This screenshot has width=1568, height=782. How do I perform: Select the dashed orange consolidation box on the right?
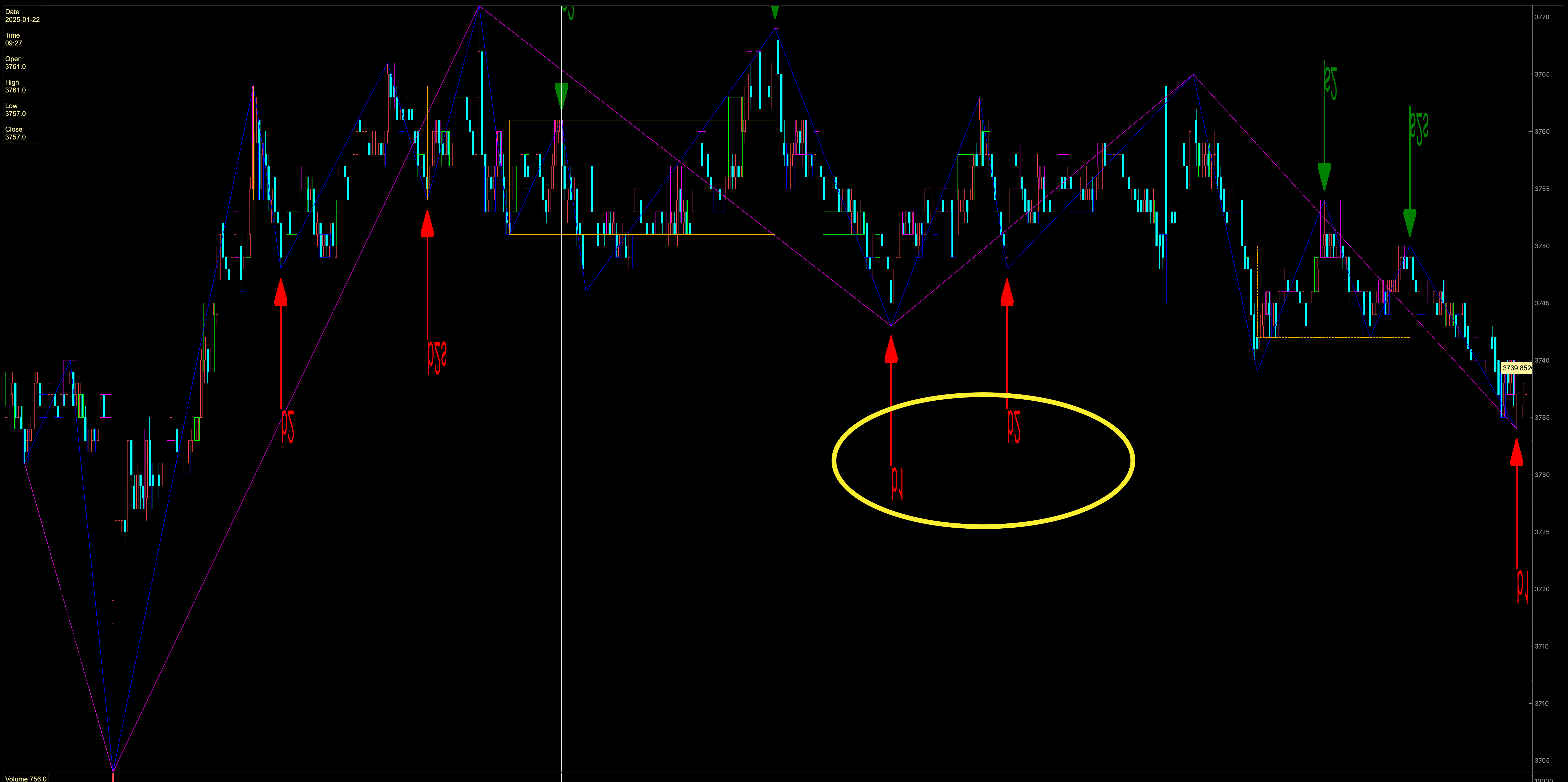(1333, 291)
